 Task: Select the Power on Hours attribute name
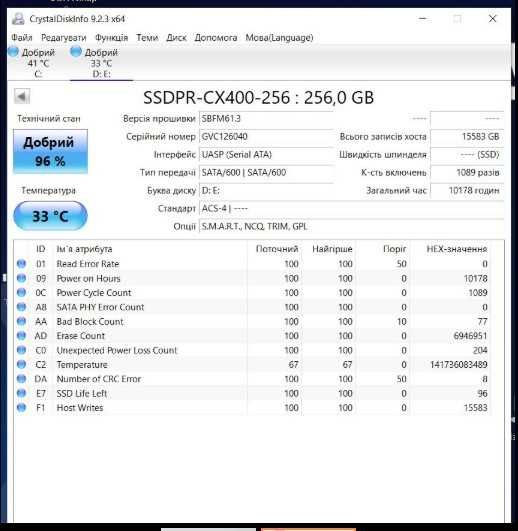(x=88, y=278)
